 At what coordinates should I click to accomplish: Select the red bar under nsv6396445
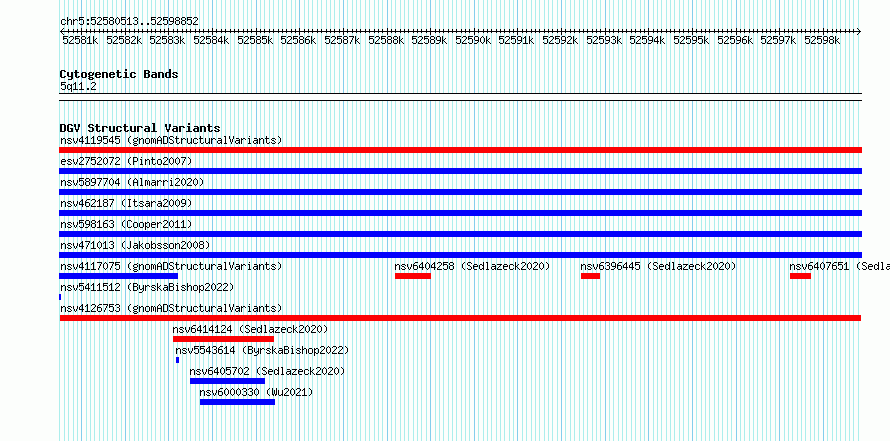click(590, 276)
